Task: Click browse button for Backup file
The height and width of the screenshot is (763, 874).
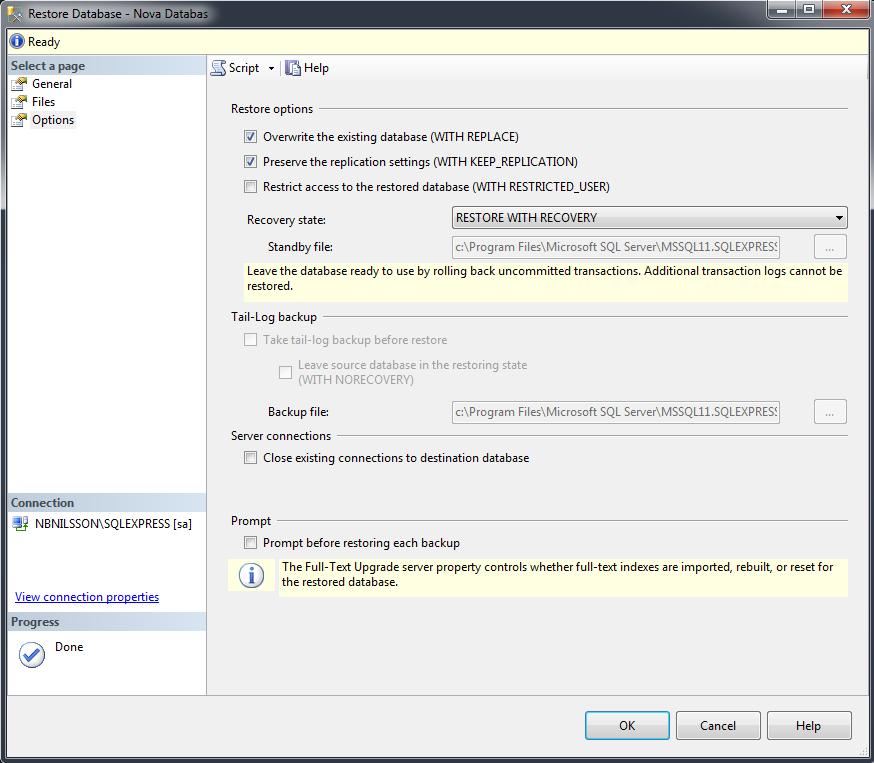Action: 830,412
